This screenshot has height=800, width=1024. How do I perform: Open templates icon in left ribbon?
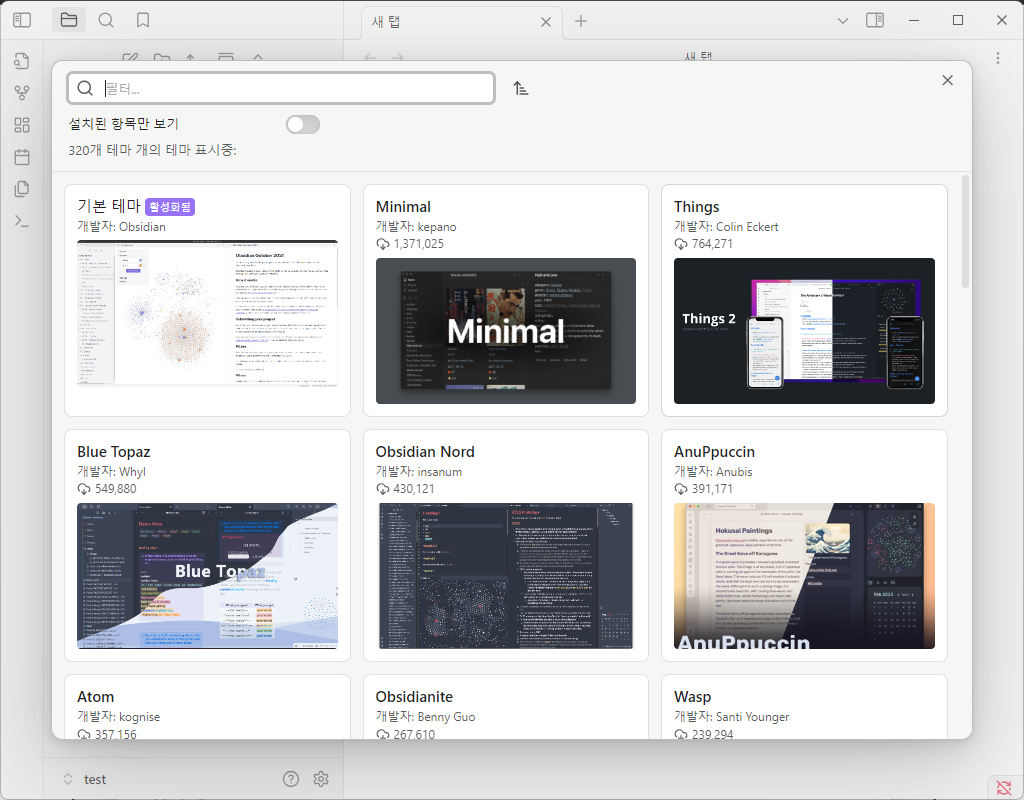coord(22,189)
